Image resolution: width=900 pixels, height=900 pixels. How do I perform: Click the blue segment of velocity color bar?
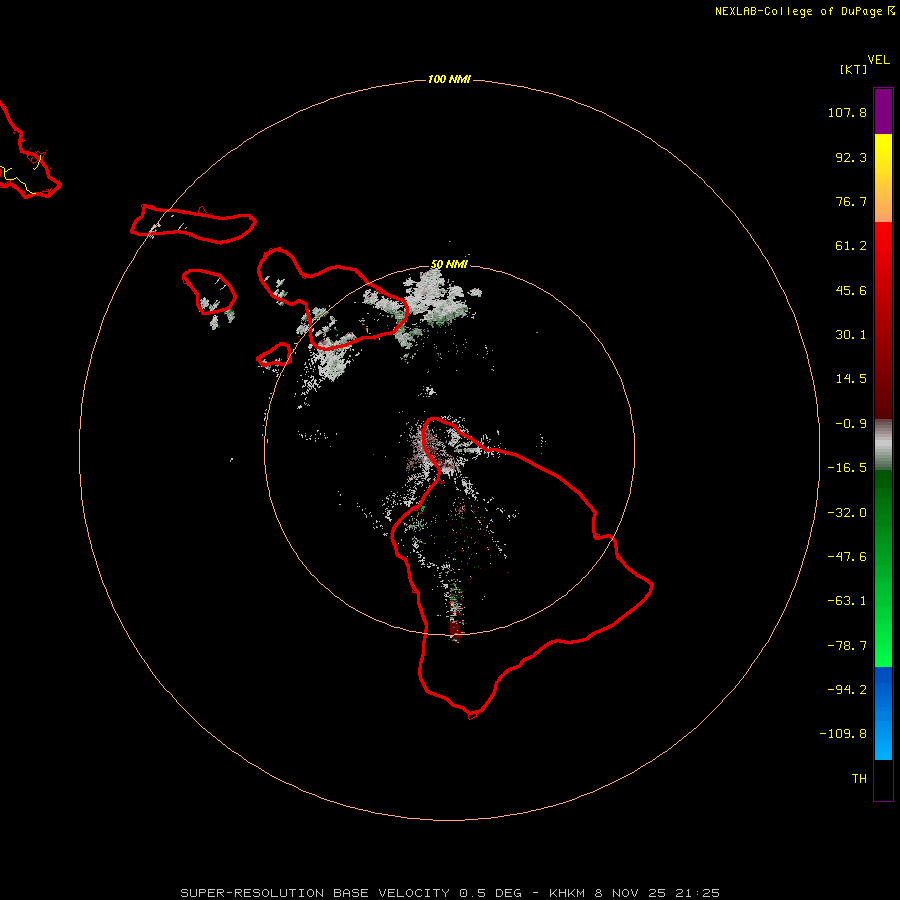(x=883, y=713)
